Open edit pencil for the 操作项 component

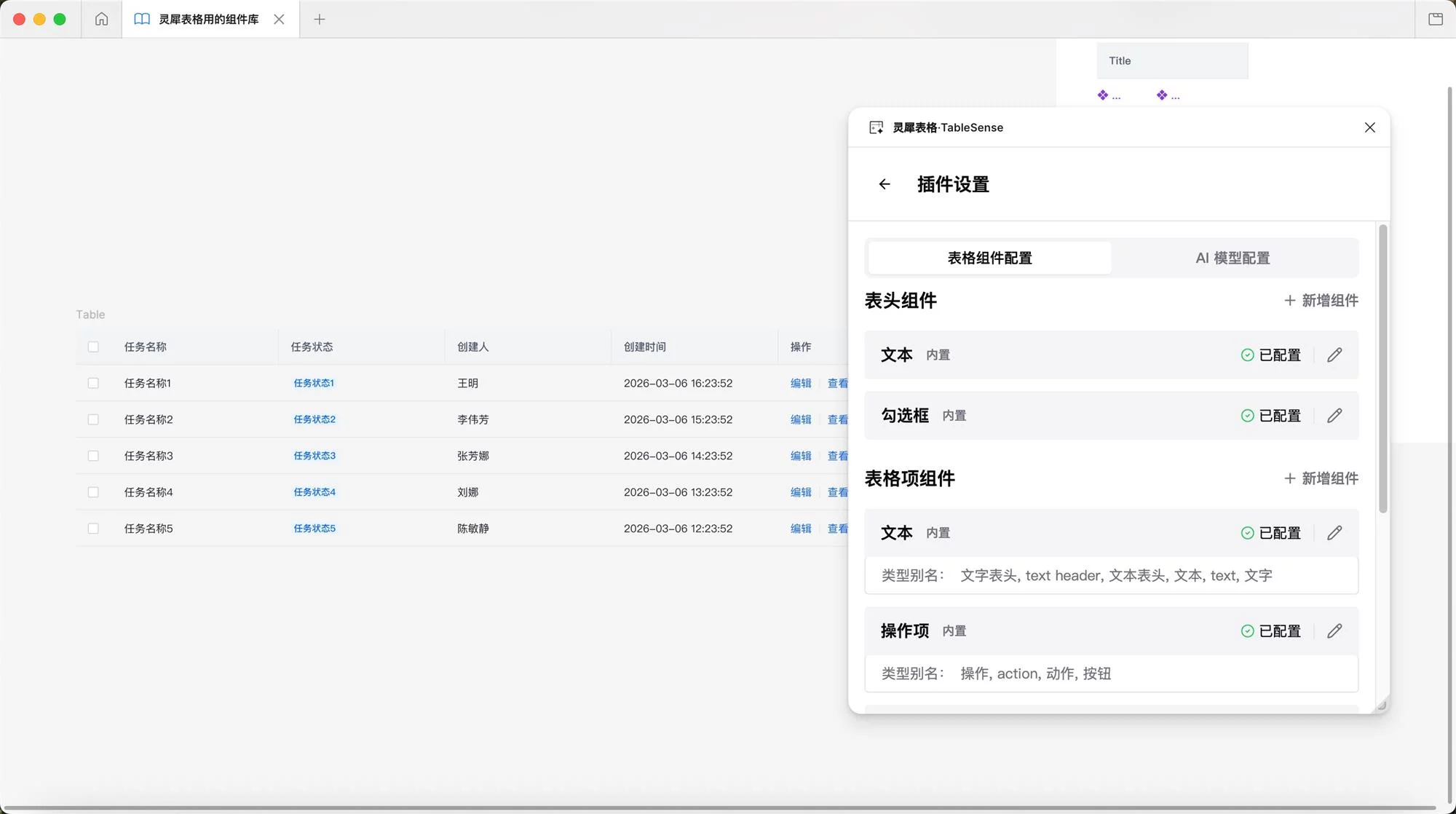(x=1335, y=631)
